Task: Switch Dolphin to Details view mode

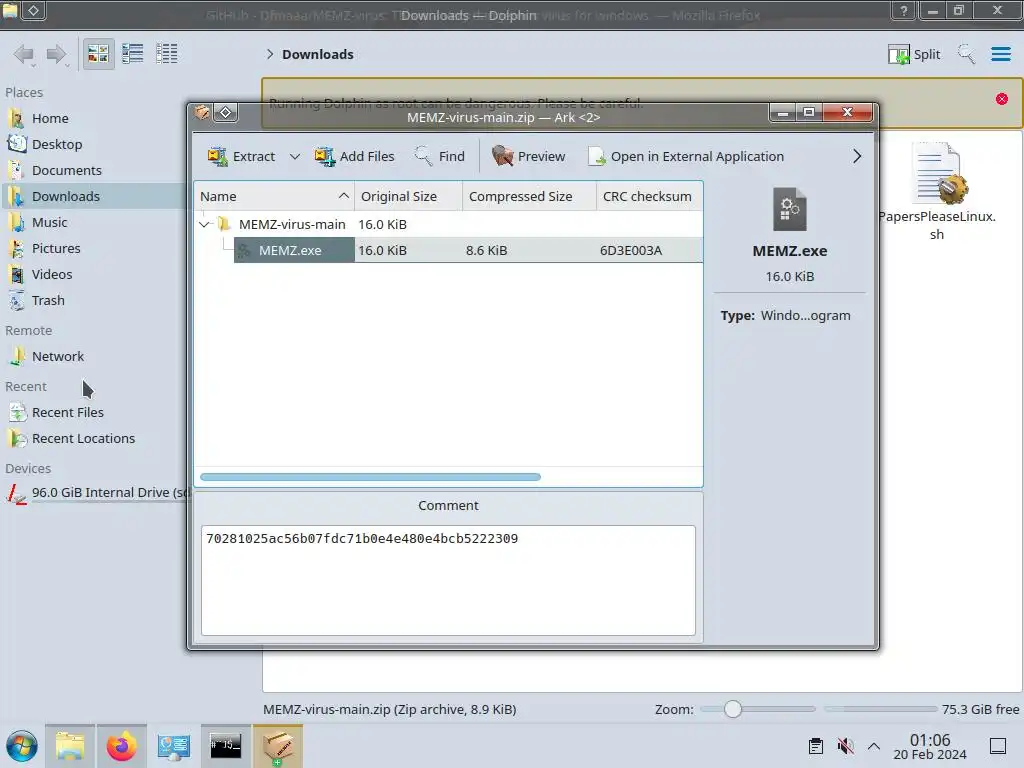Action: pyautogui.click(x=167, y=54)
